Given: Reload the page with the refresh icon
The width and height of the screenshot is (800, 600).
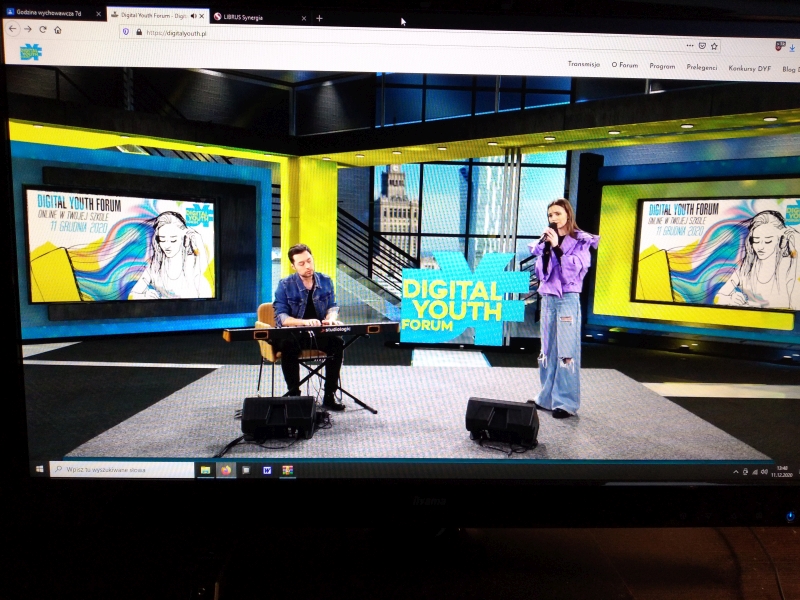Looking at the screenshot, I should (x=42, y=30).
